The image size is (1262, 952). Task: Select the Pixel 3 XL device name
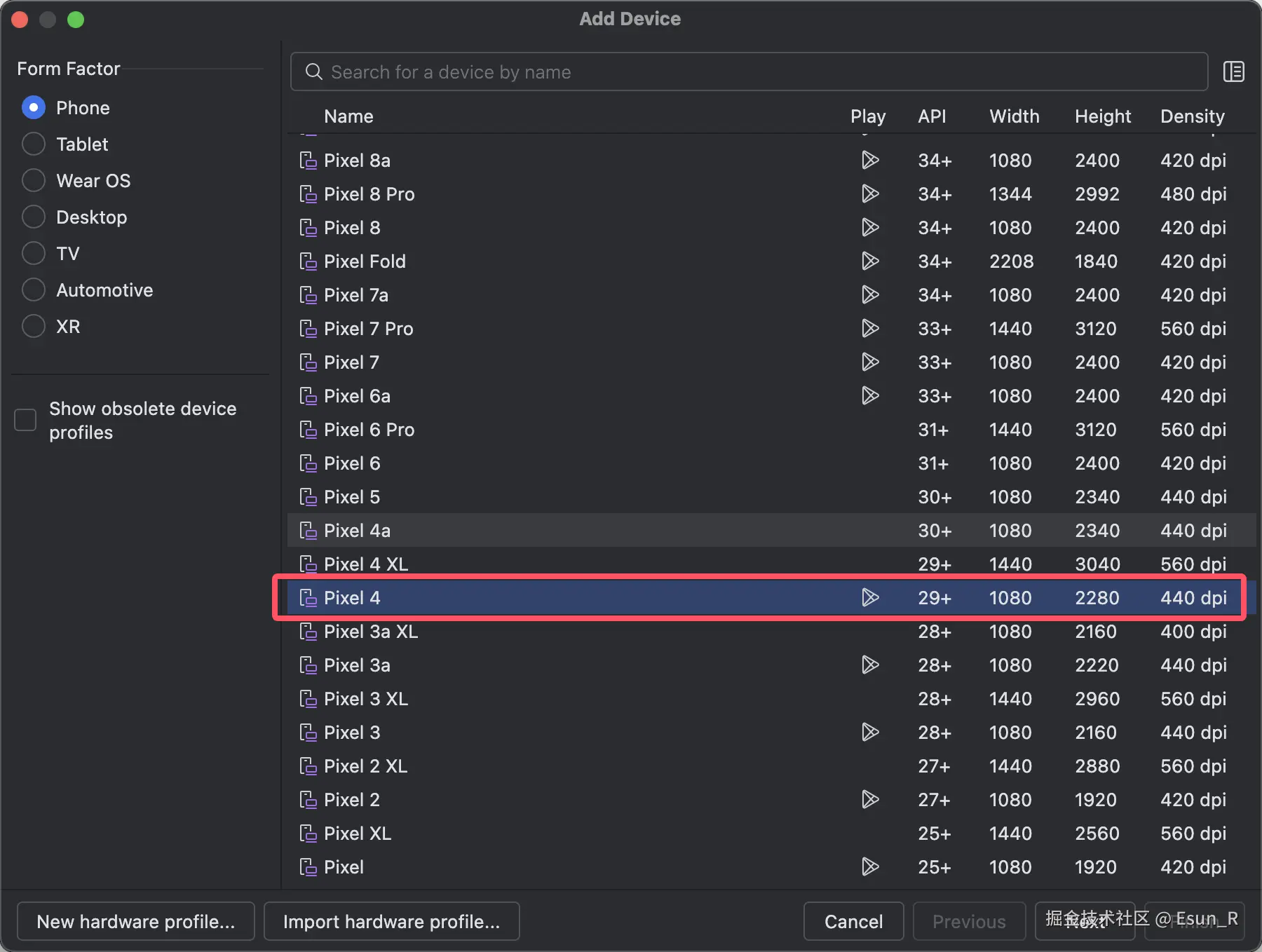pyautogui.click(x=366, y=699)
